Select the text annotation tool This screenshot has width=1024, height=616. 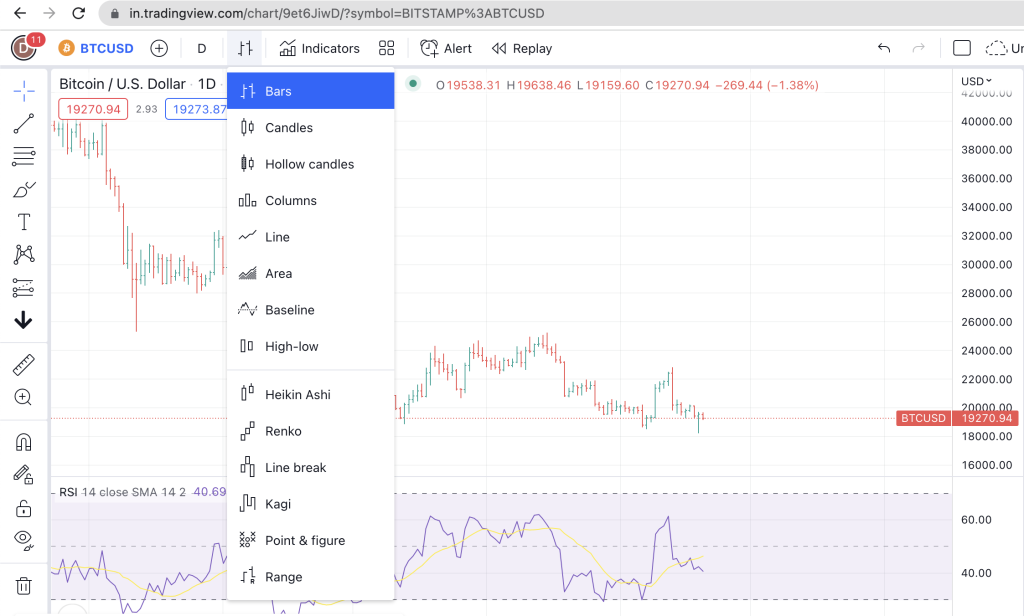point(24,222)
